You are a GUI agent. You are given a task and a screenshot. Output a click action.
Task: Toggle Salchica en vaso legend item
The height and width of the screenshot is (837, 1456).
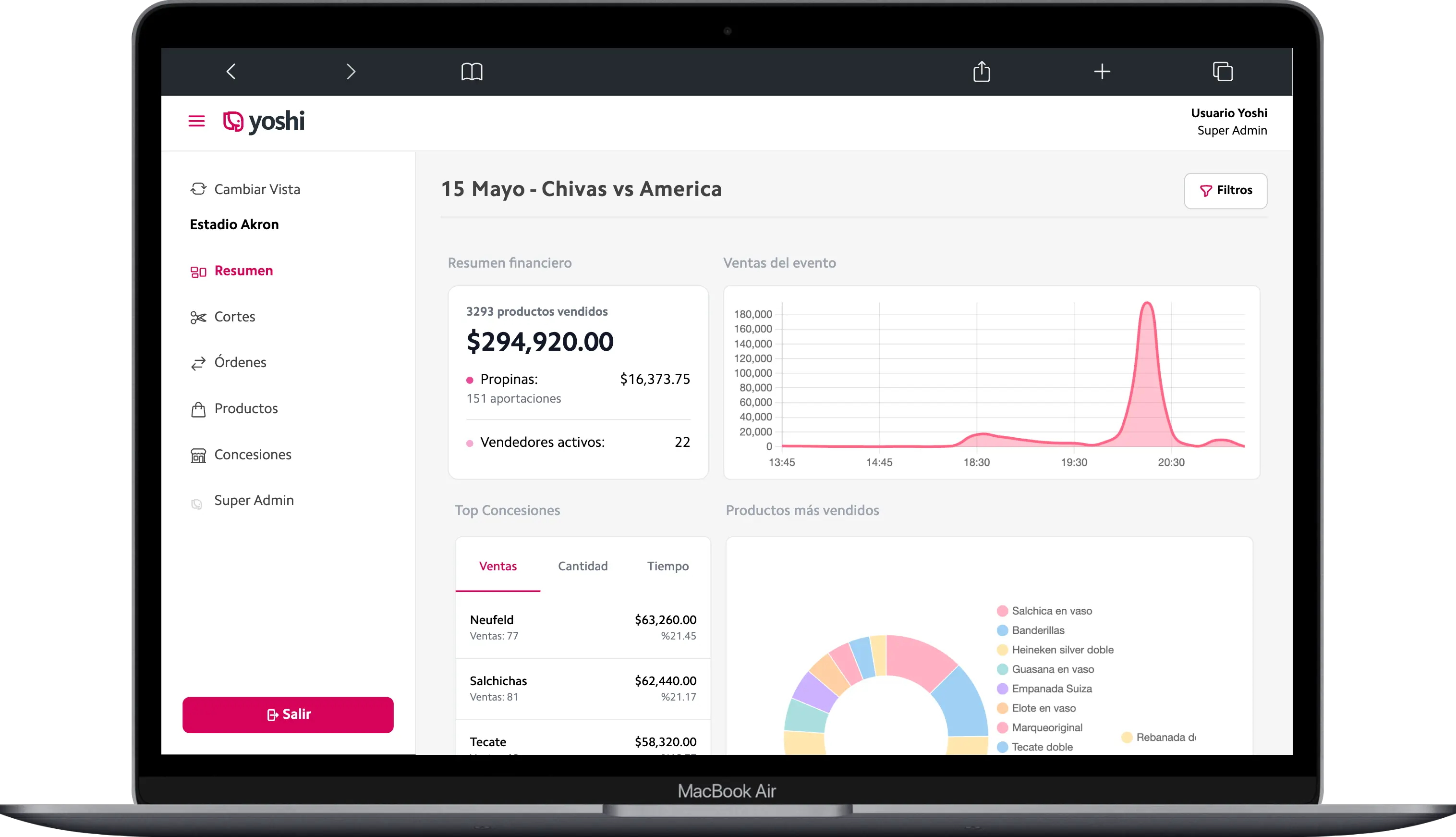click(1051, 611)
